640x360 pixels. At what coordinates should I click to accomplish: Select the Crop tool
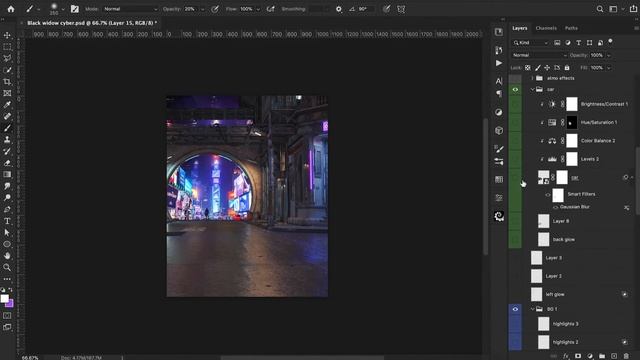(x=7, y=82)
